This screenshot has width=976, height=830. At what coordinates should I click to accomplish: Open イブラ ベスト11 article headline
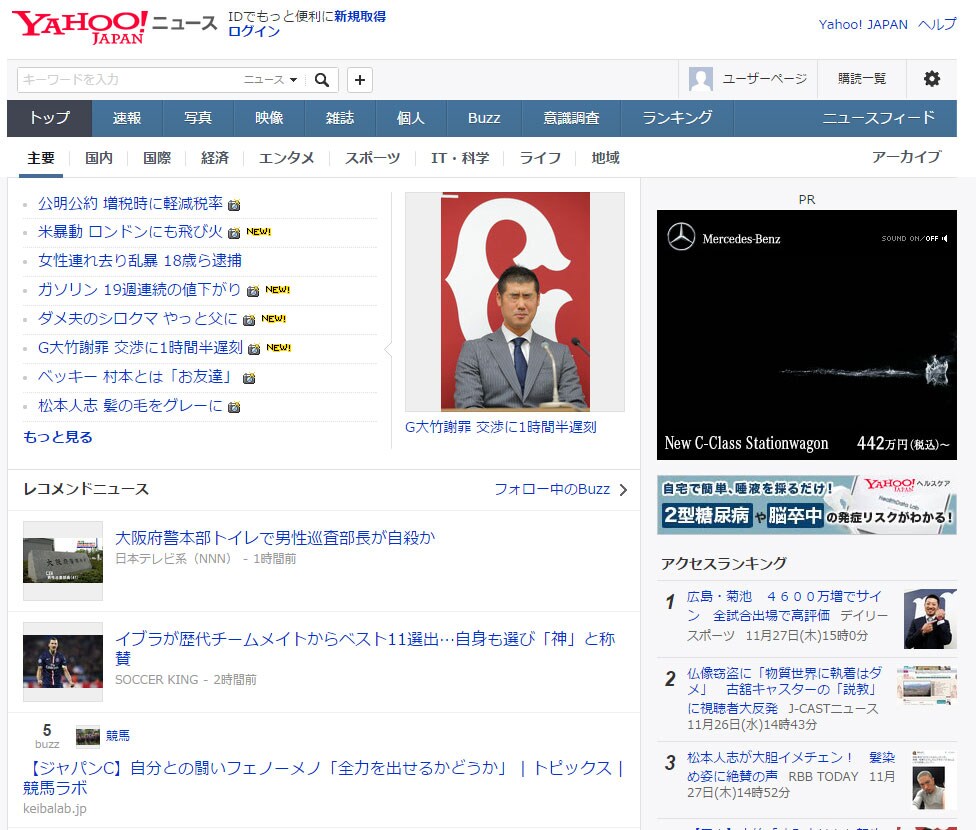pos(365,648)
